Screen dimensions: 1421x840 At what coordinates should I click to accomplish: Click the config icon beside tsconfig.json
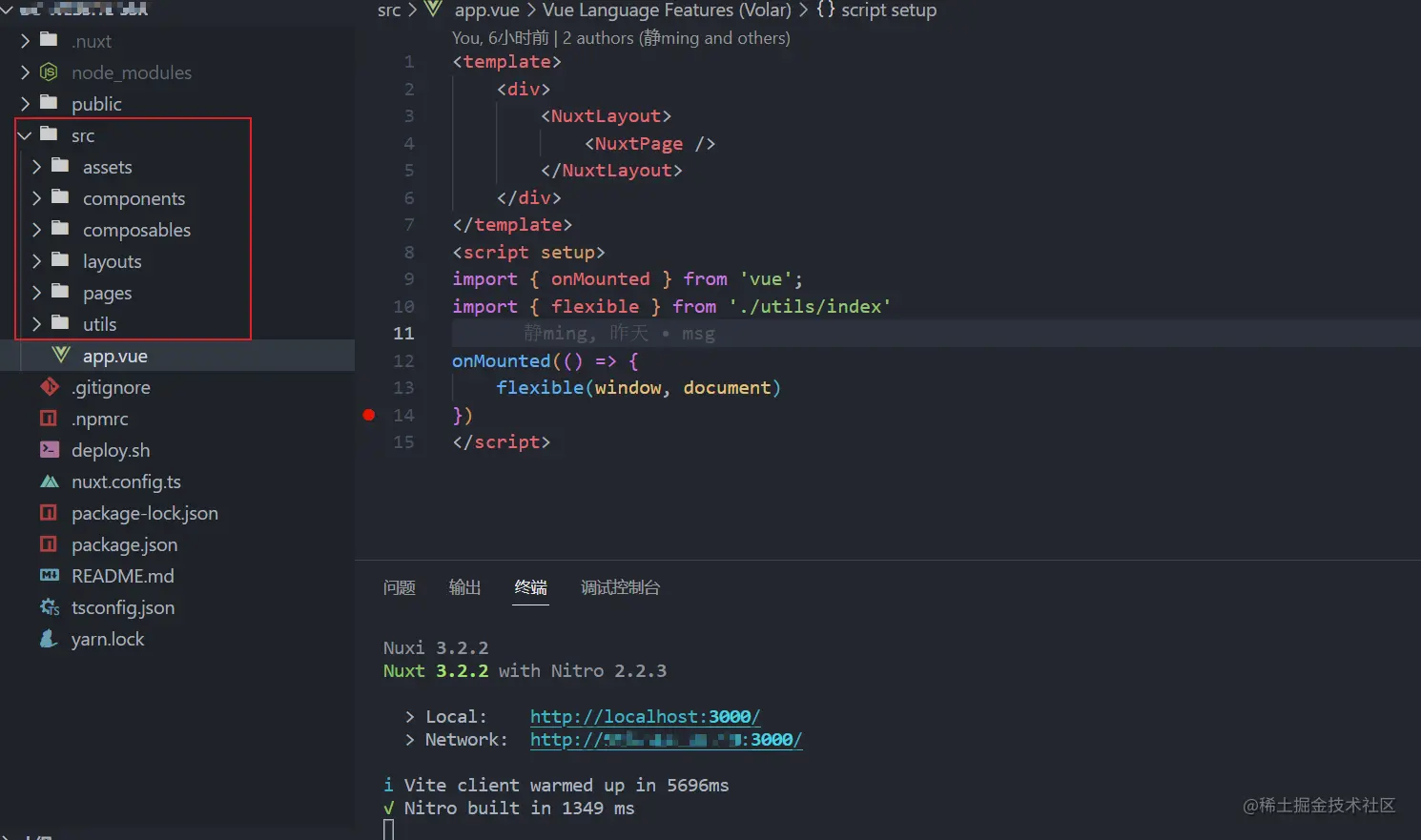(50, 606)
